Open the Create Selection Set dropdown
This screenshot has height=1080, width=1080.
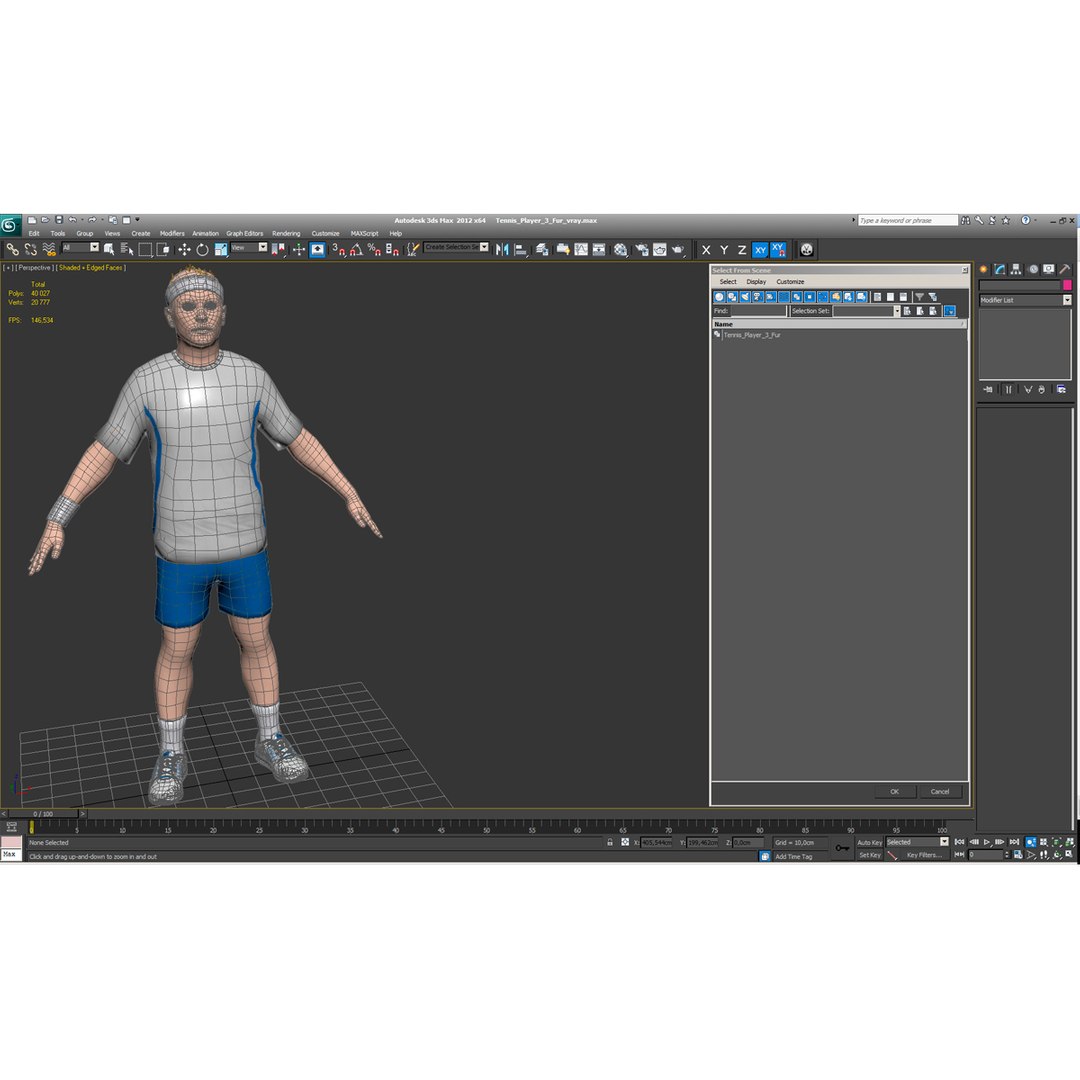pos(484,247)
